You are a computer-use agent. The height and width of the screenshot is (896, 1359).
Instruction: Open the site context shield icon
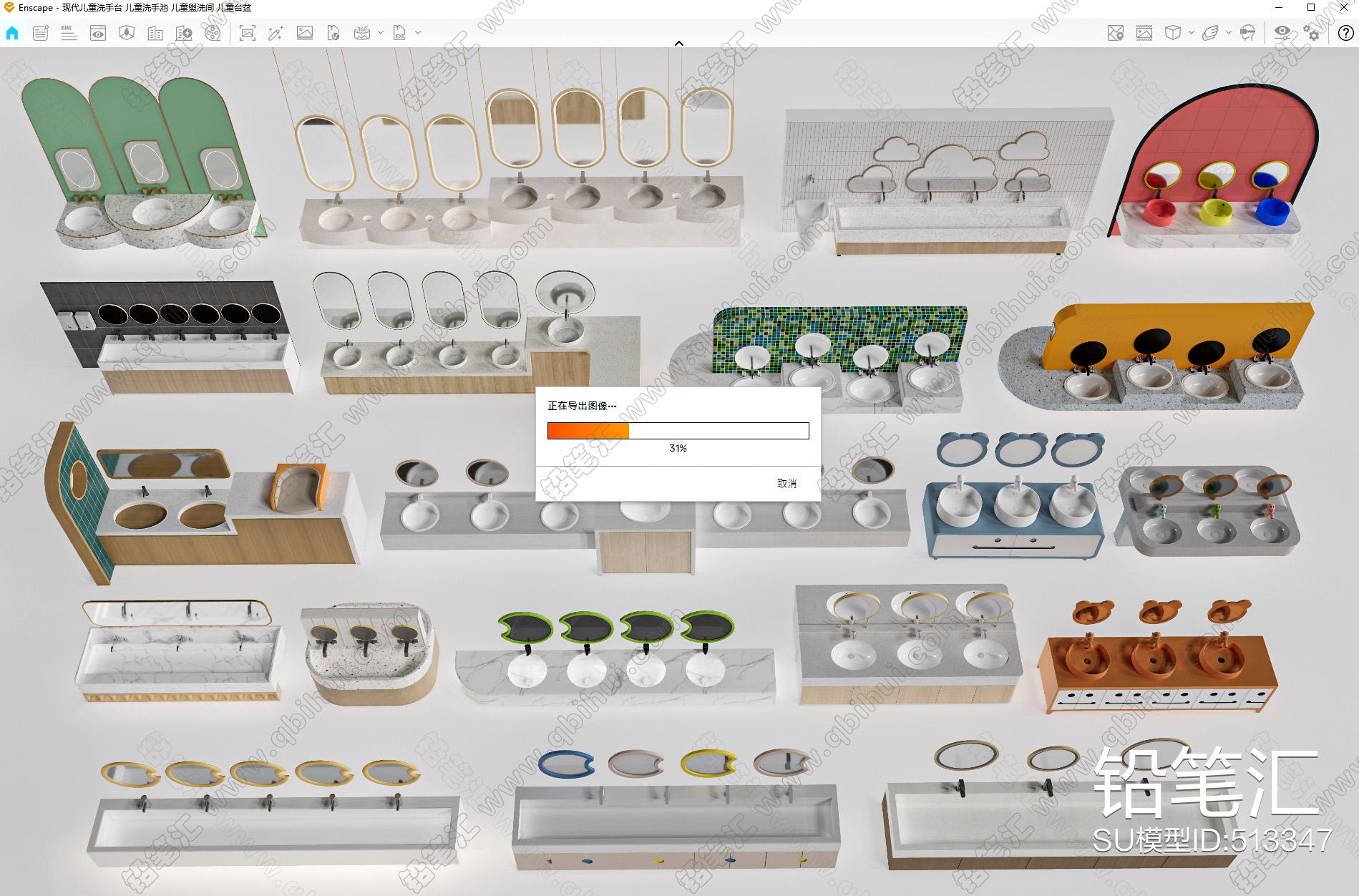click(x=127, y=33)
